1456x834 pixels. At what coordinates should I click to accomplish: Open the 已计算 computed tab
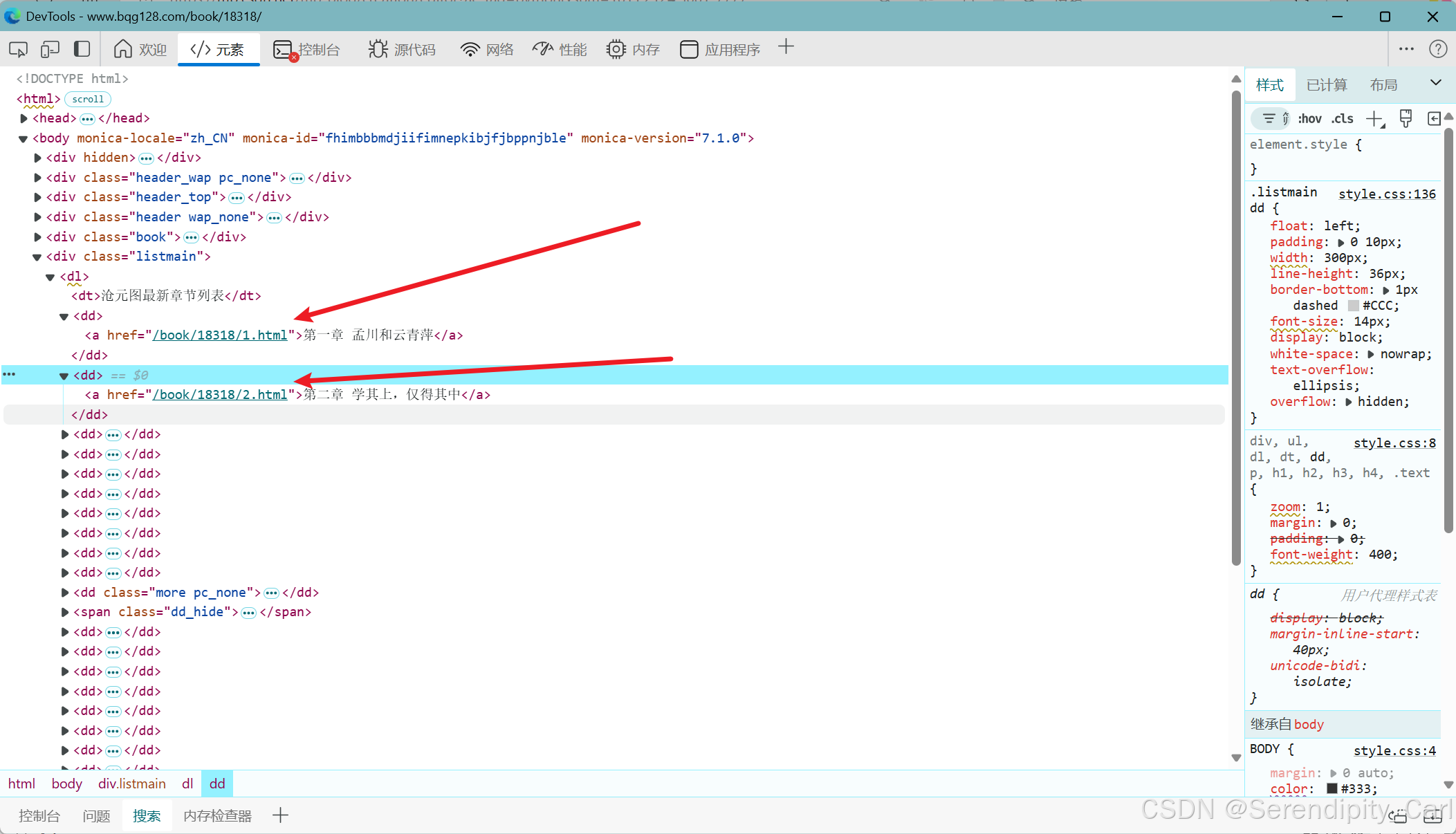(x=1327, y=85)
